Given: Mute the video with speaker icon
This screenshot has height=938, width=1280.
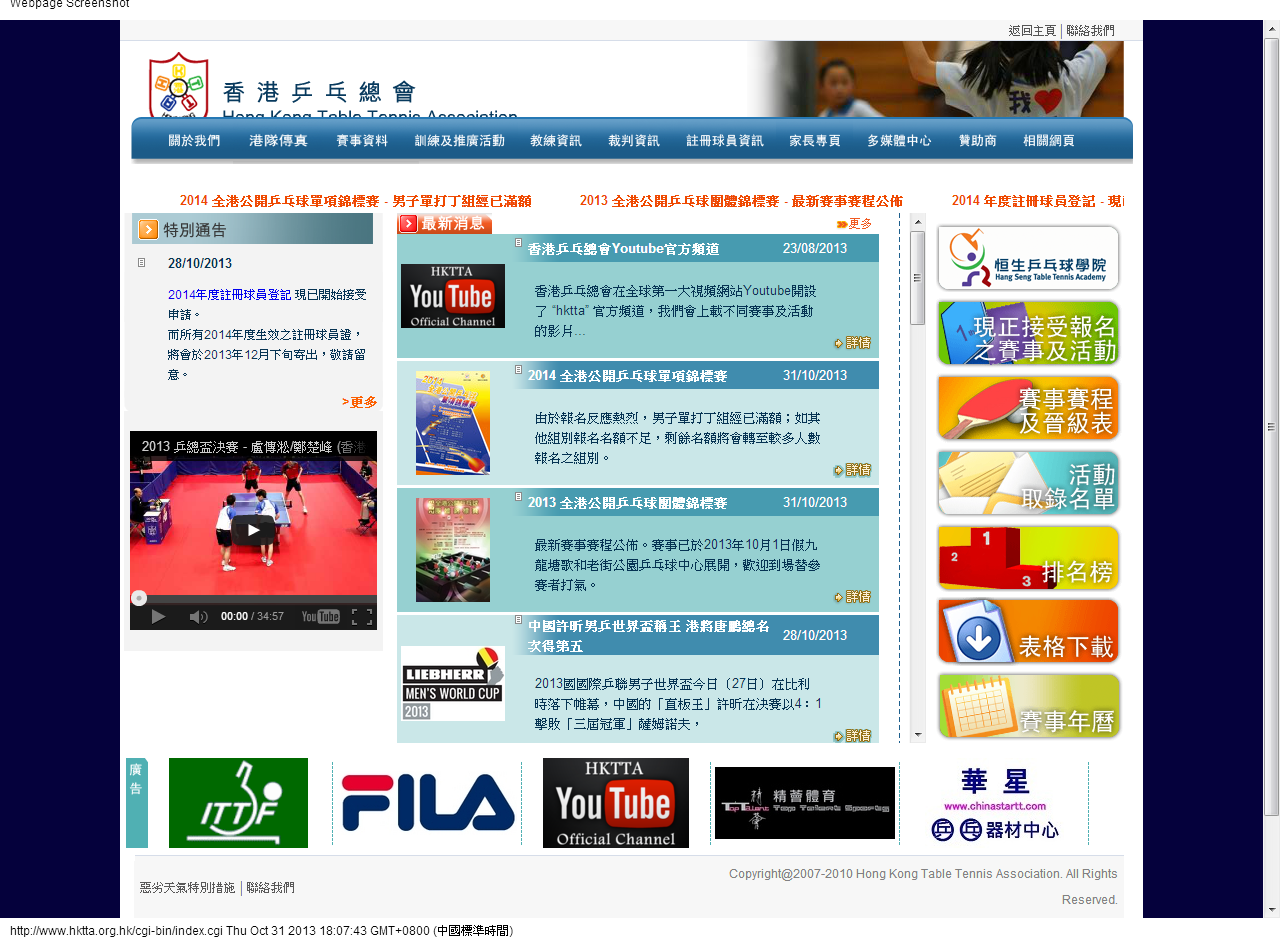Looking at the screenshot, I should [x=198, y=617].
